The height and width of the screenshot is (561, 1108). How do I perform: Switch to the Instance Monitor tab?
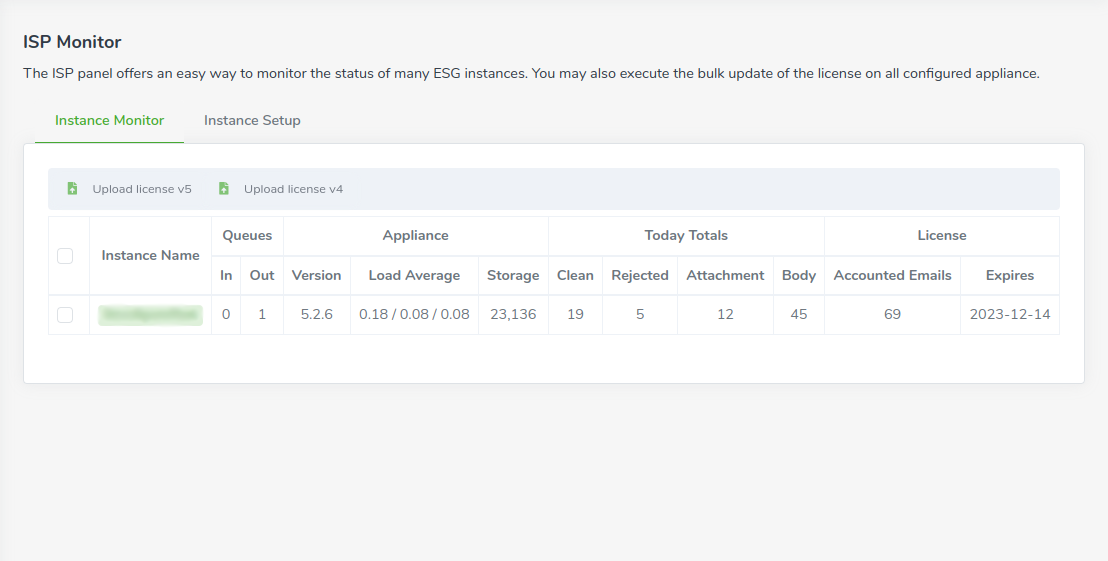[x=110, y=120]
